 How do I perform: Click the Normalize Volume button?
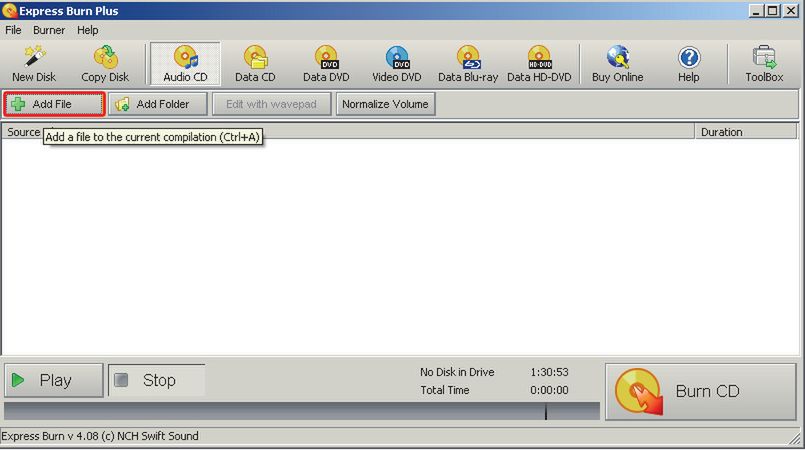click(x=386, y=104)
